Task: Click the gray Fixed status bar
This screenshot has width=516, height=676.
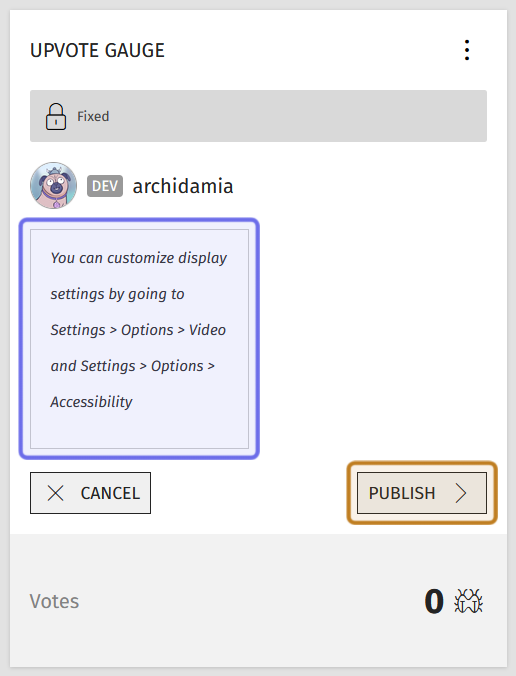Action: pyautogui.click(x=259, y=116)
